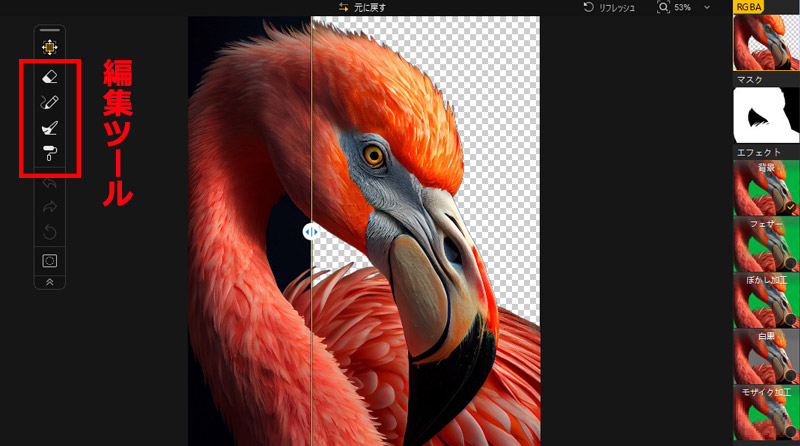This screenshot has width=800, height=446.
Task: Toggle the 背景 effect
Action: point(765,186)
